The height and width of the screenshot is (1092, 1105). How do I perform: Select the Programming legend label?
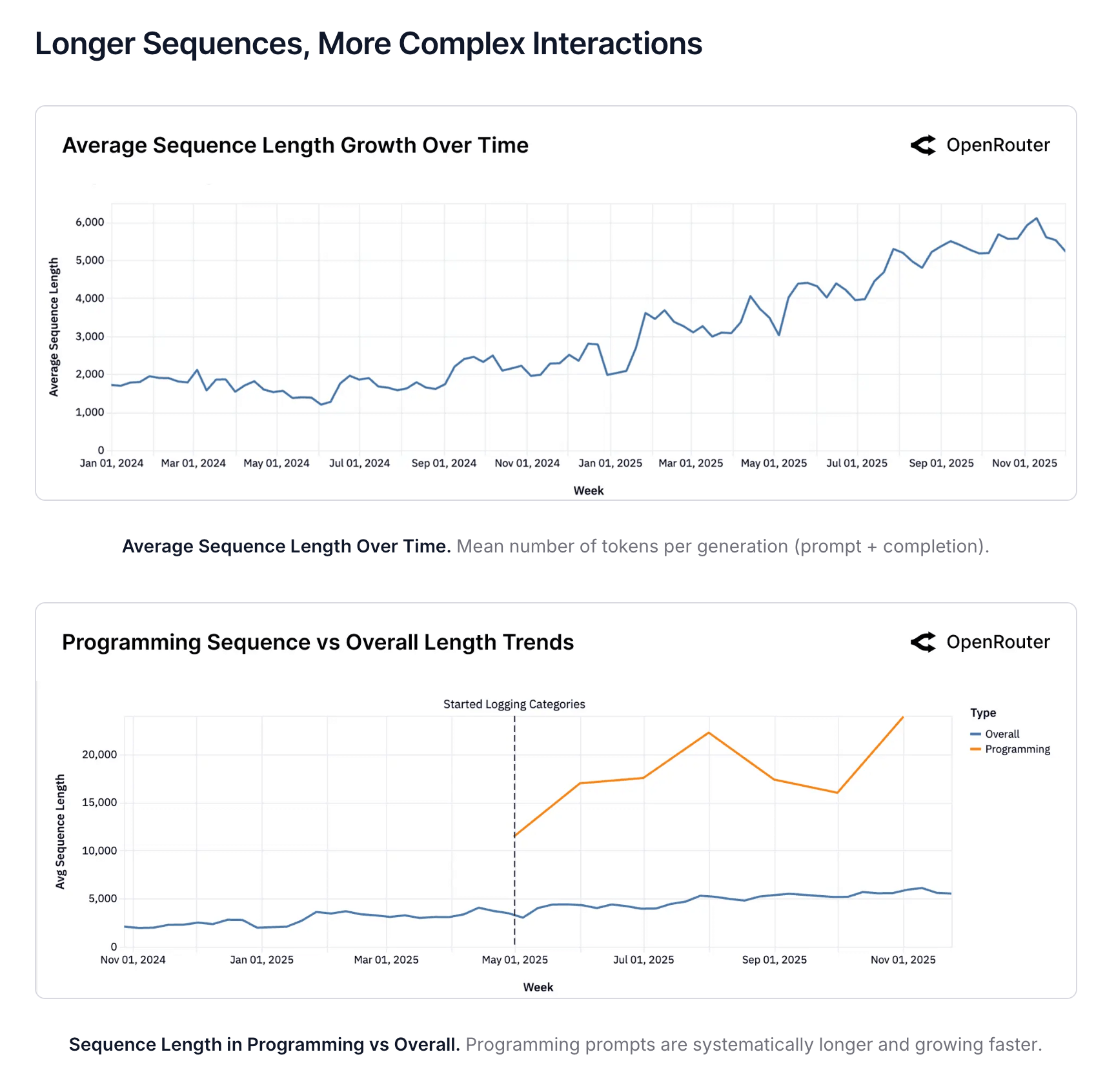pos(1017,749)
